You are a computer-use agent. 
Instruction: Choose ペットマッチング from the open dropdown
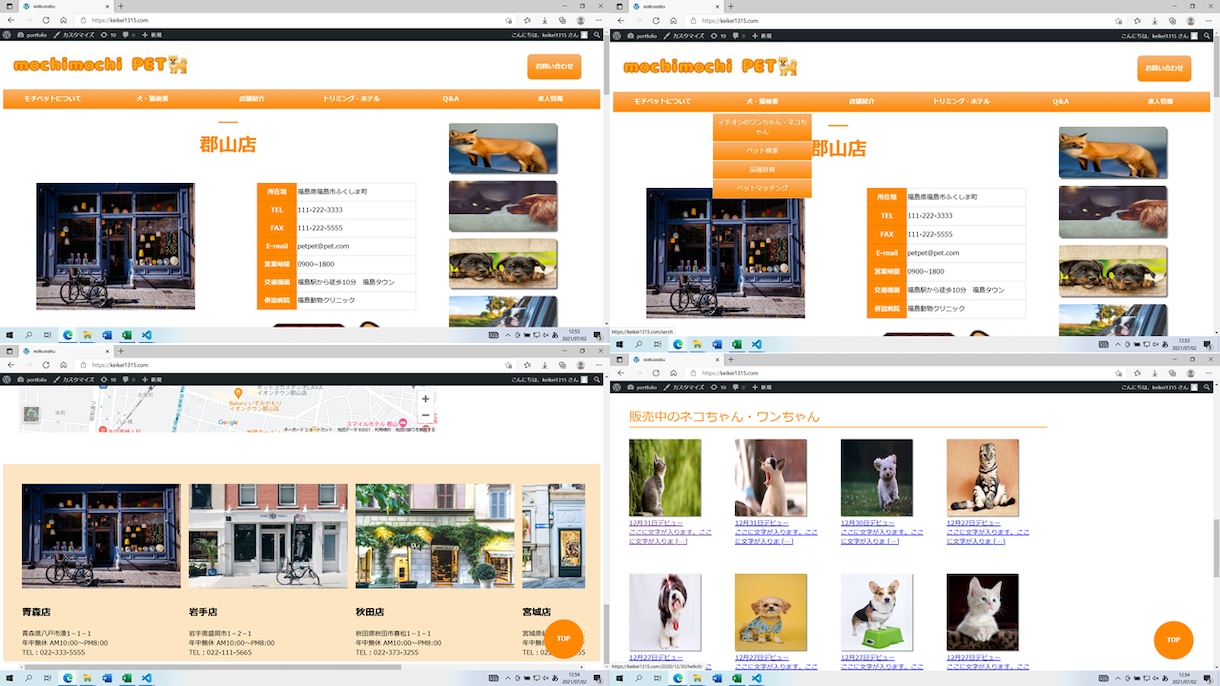click(x=762, y=188)
